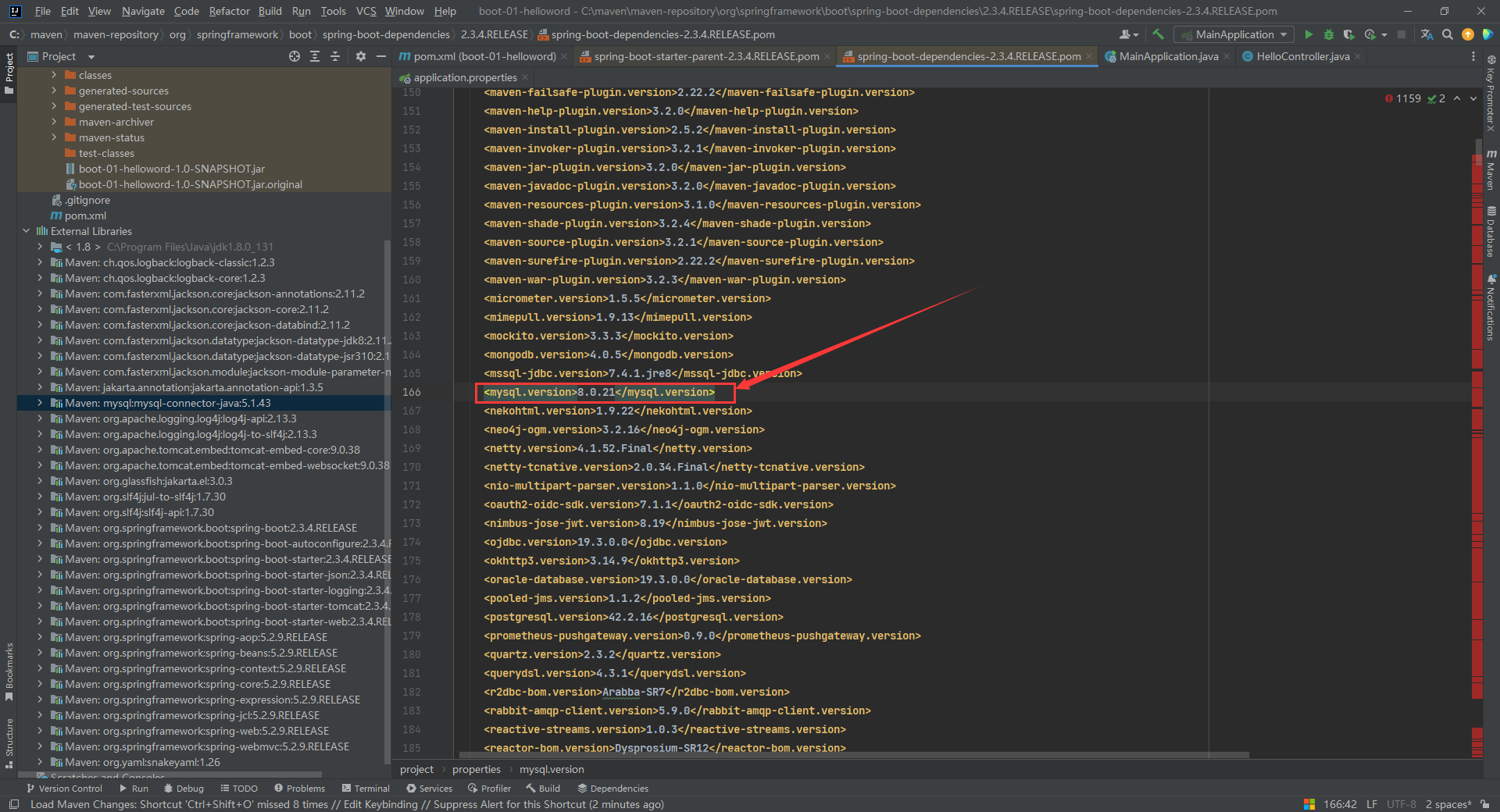
Task: Start debugging with the bug icon
Action: point(1328,34)
